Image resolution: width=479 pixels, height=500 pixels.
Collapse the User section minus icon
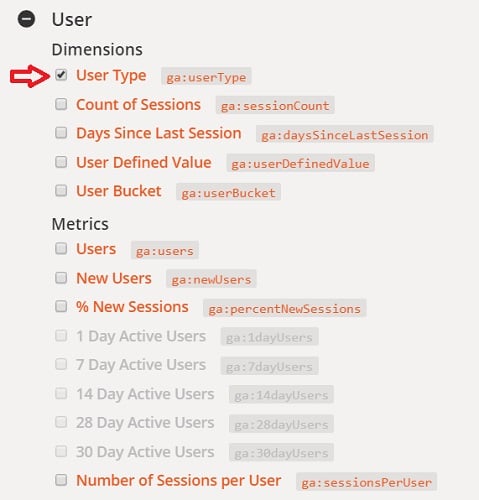(26, 19)
